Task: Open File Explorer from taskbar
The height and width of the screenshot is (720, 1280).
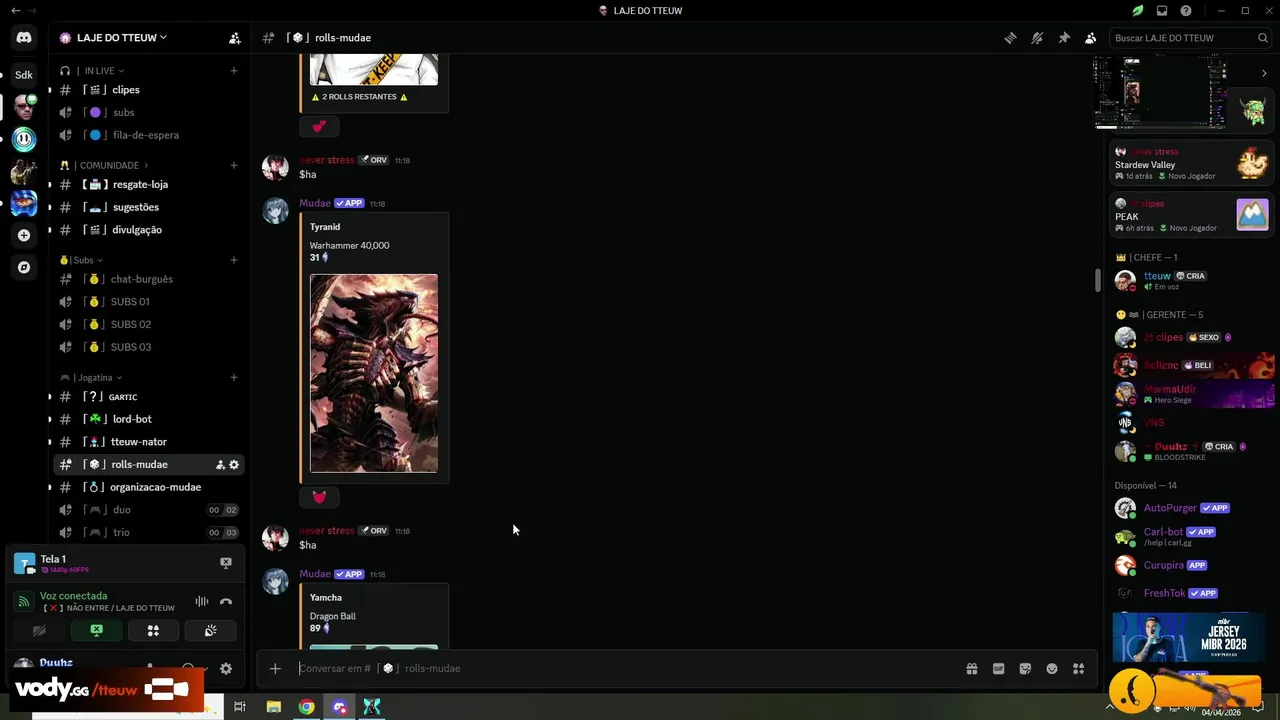Action: tap(273, 707)
